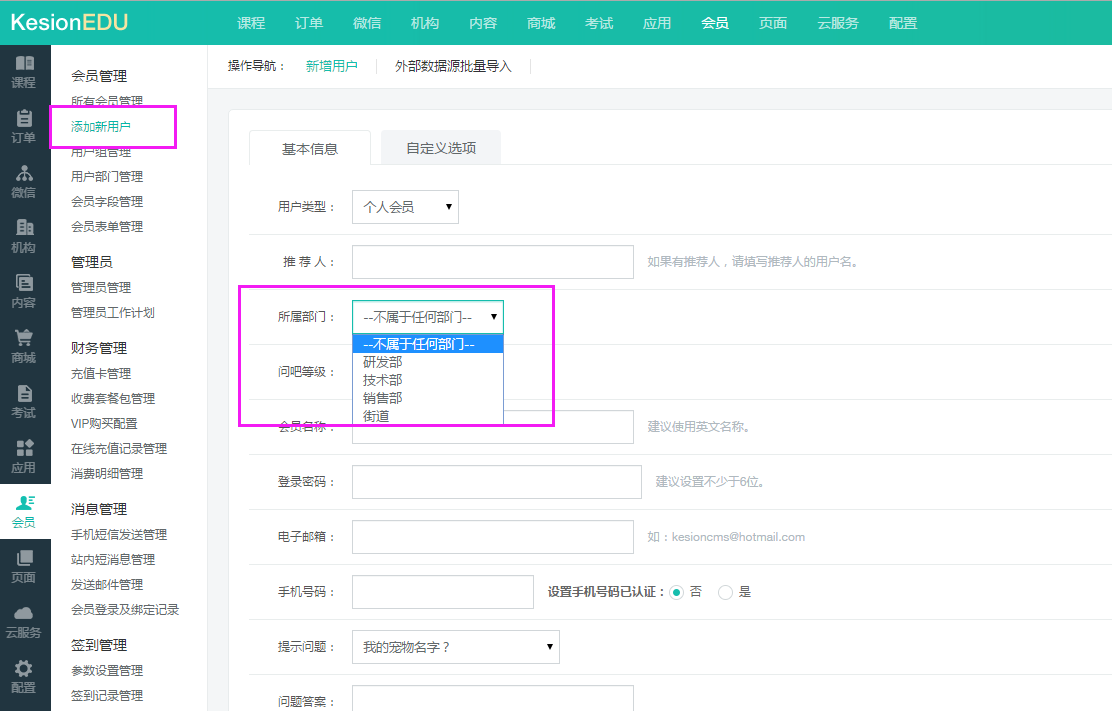Screen dimensions: 1112x711
Task: Open 管理员管理 in the left menu
Action: tap(101, 288)
